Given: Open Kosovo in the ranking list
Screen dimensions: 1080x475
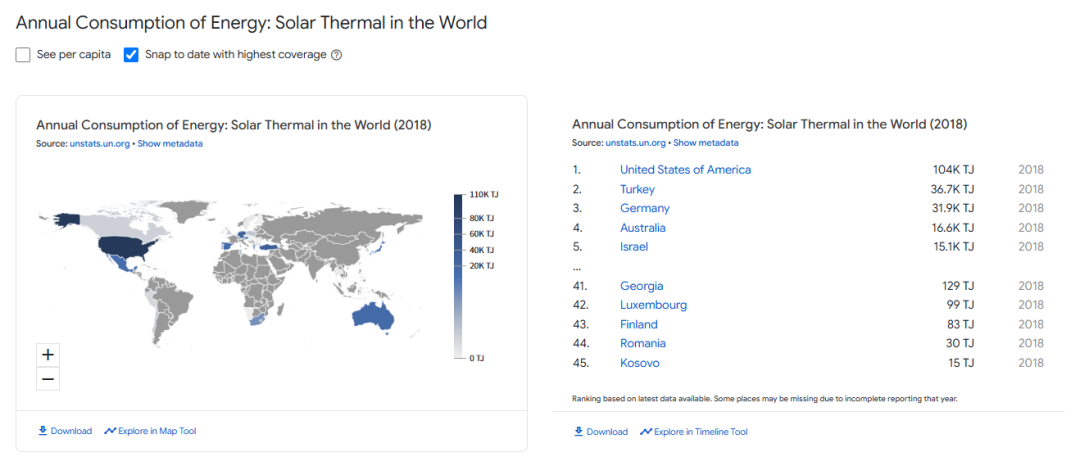Looking at the screenshot, I should pos(639,363).
